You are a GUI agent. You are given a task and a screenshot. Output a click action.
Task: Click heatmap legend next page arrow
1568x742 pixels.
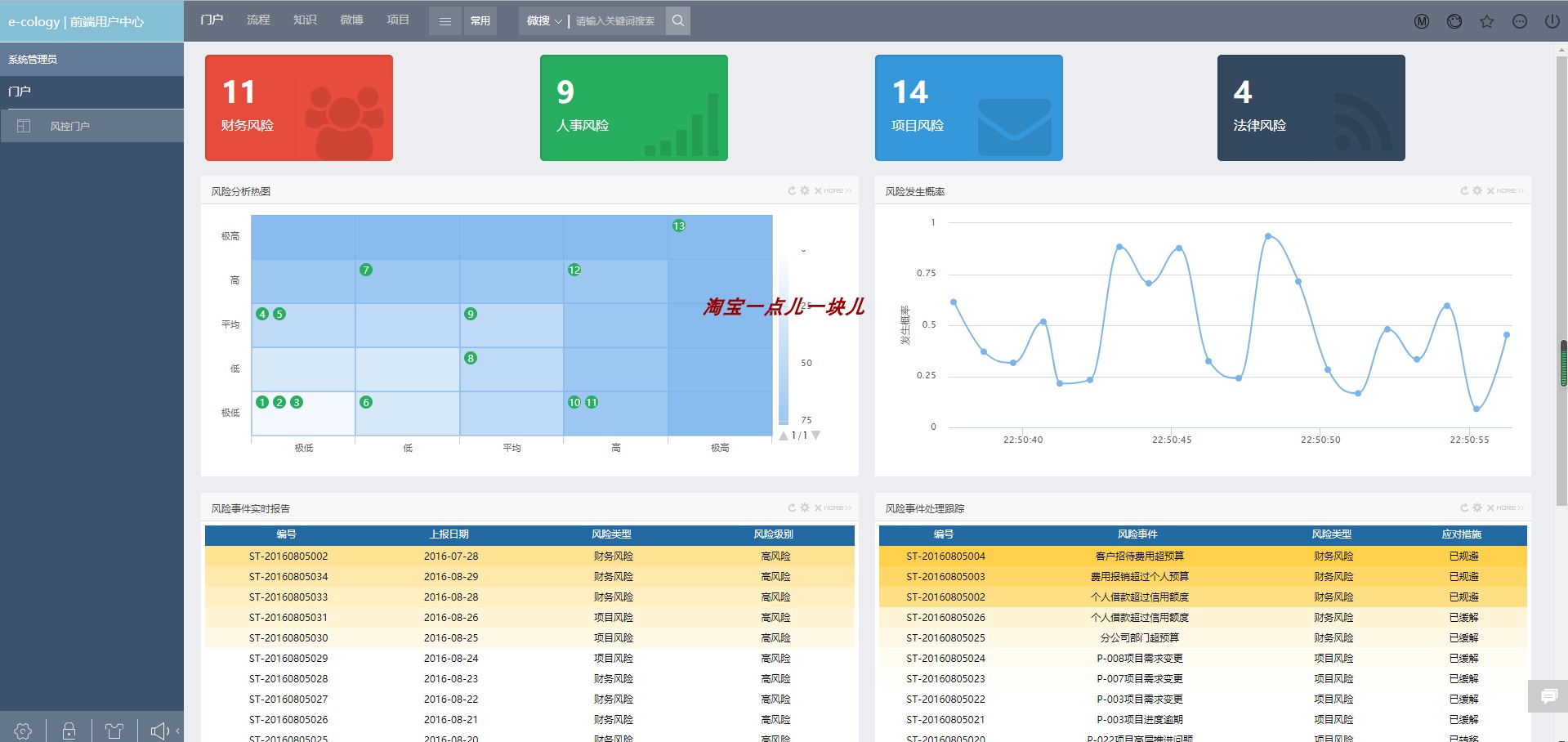815,436
